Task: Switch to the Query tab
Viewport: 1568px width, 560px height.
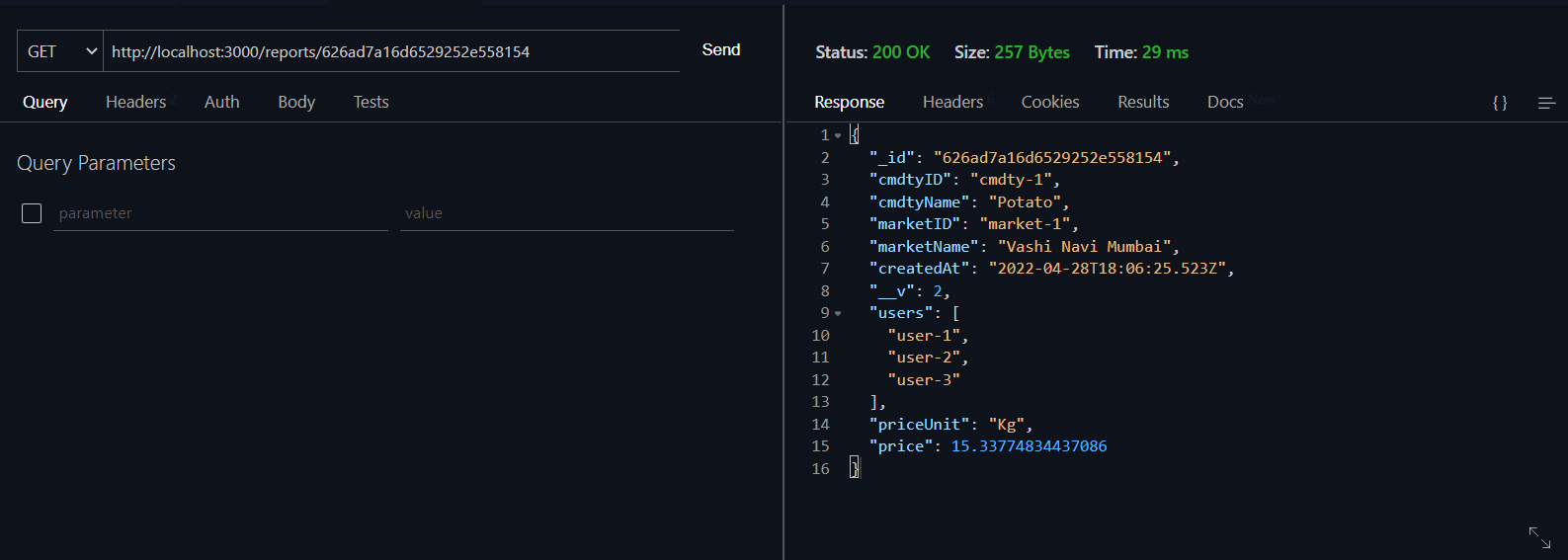Action: [45, 102]
